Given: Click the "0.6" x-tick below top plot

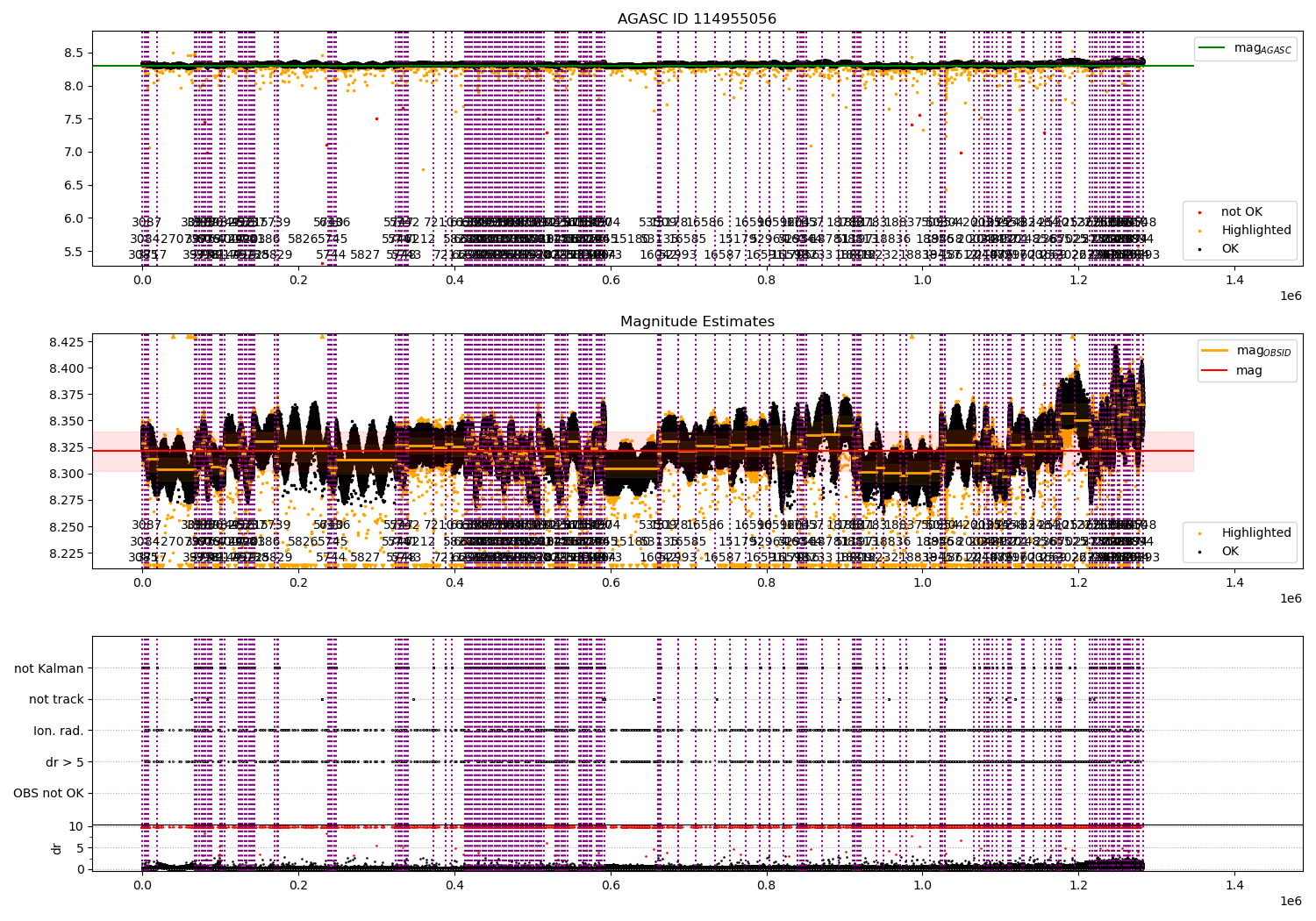Looking at the screenshot, I should click(611, 280).
